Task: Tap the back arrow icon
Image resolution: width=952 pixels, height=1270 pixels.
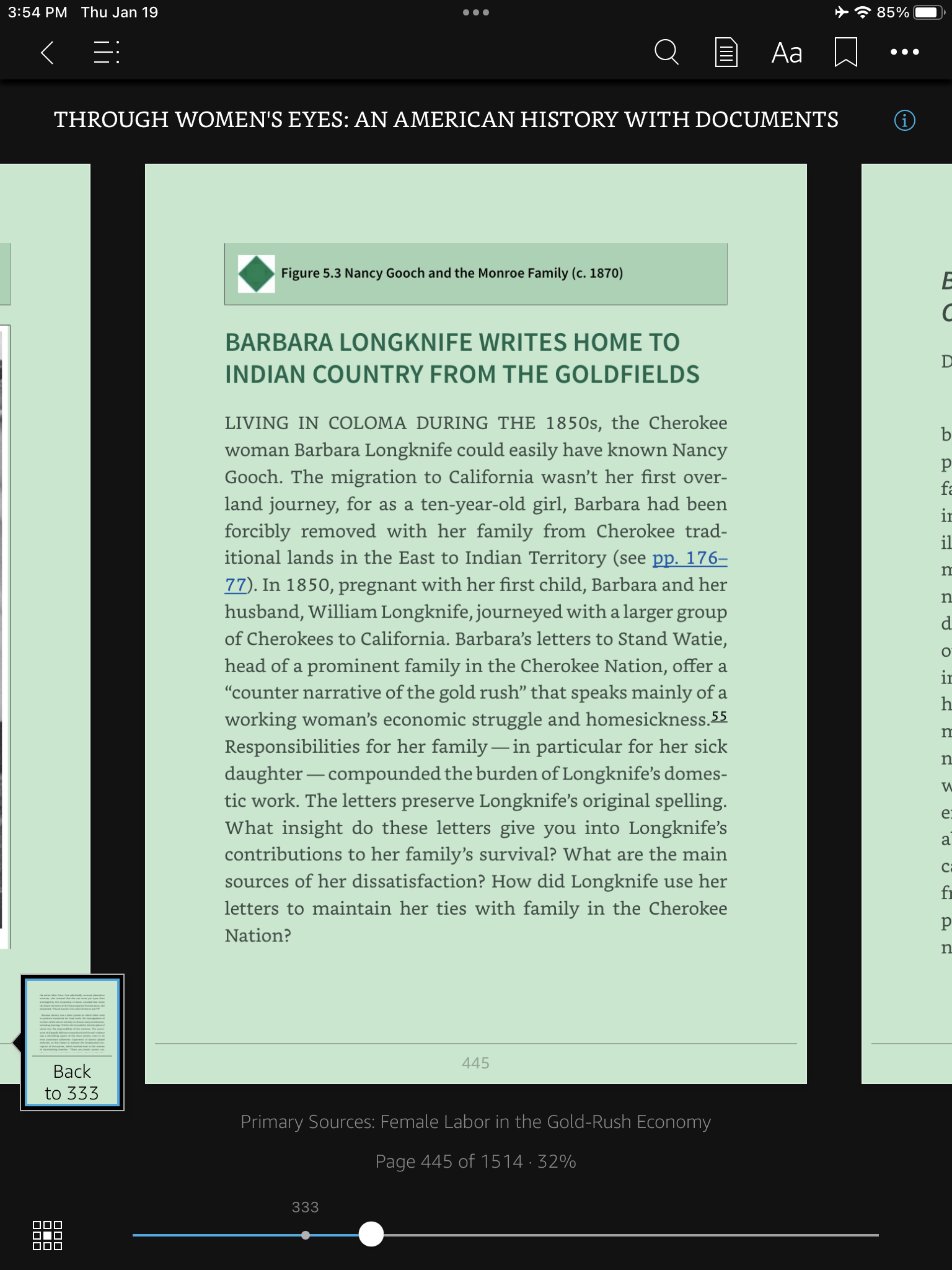Action: pos(47,53)
